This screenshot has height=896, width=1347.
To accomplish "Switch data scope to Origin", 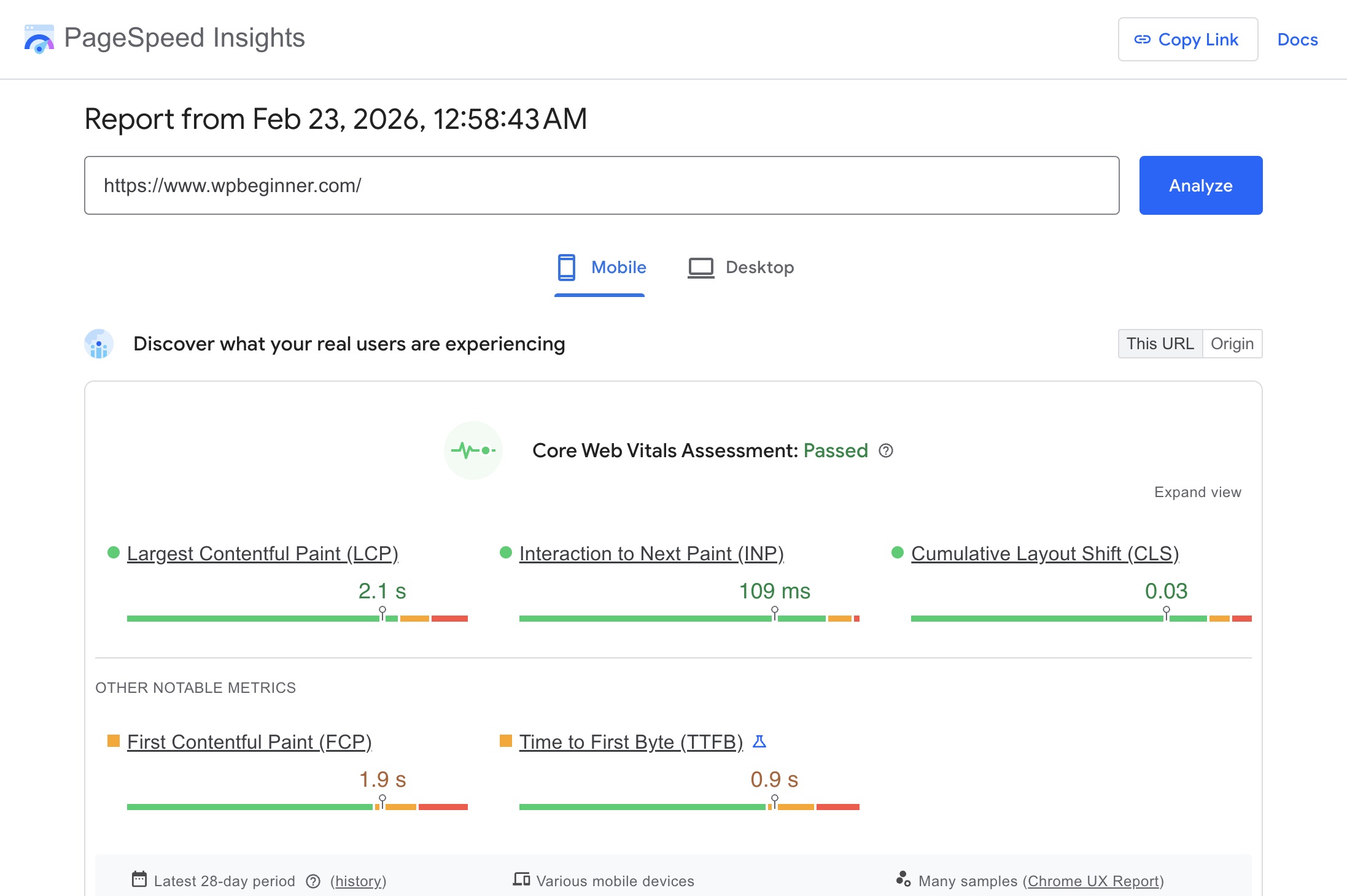I will [x=1232, y=344].
